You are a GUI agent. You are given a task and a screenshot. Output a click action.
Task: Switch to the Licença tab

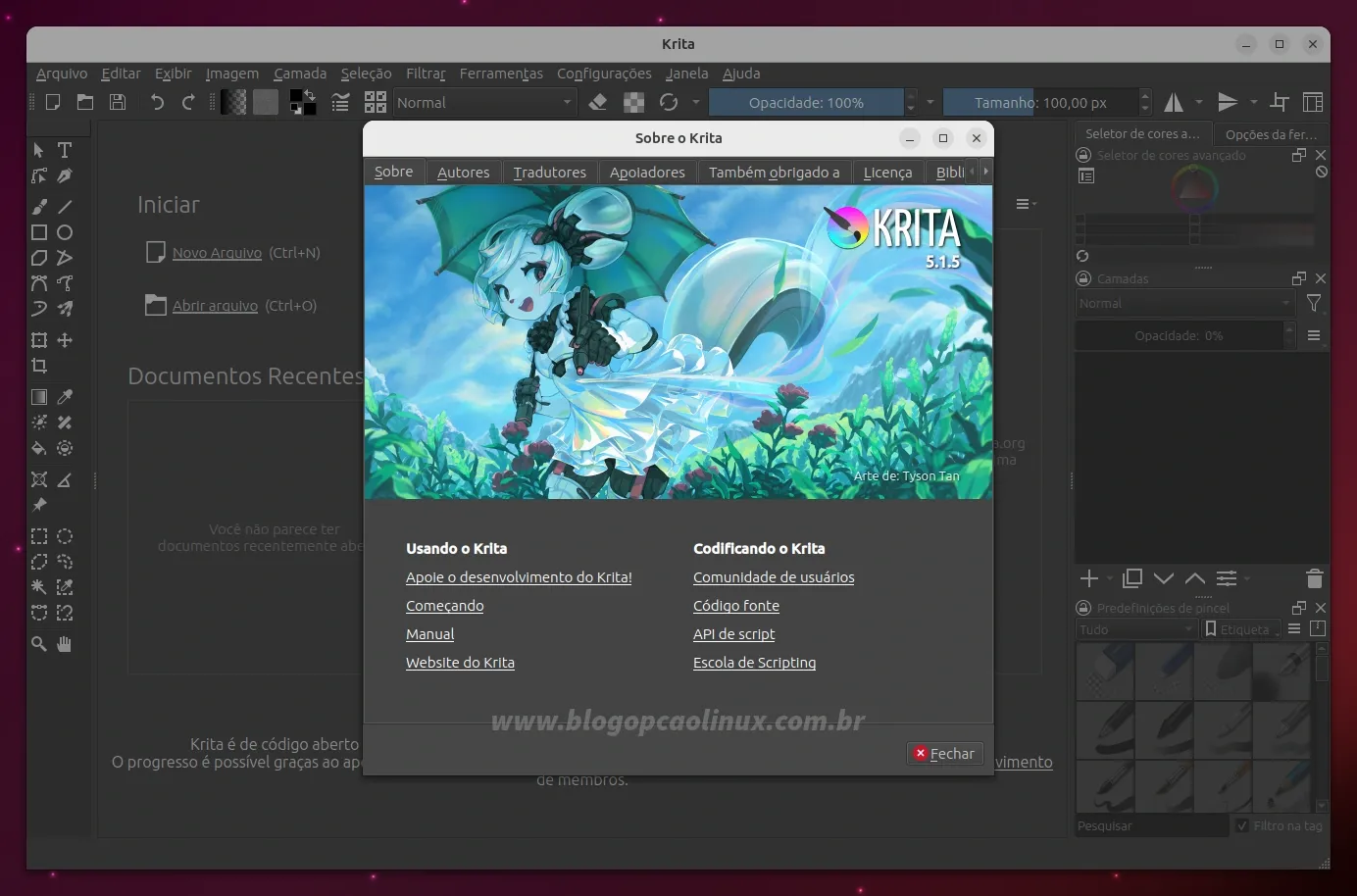(x=888, y=172)
